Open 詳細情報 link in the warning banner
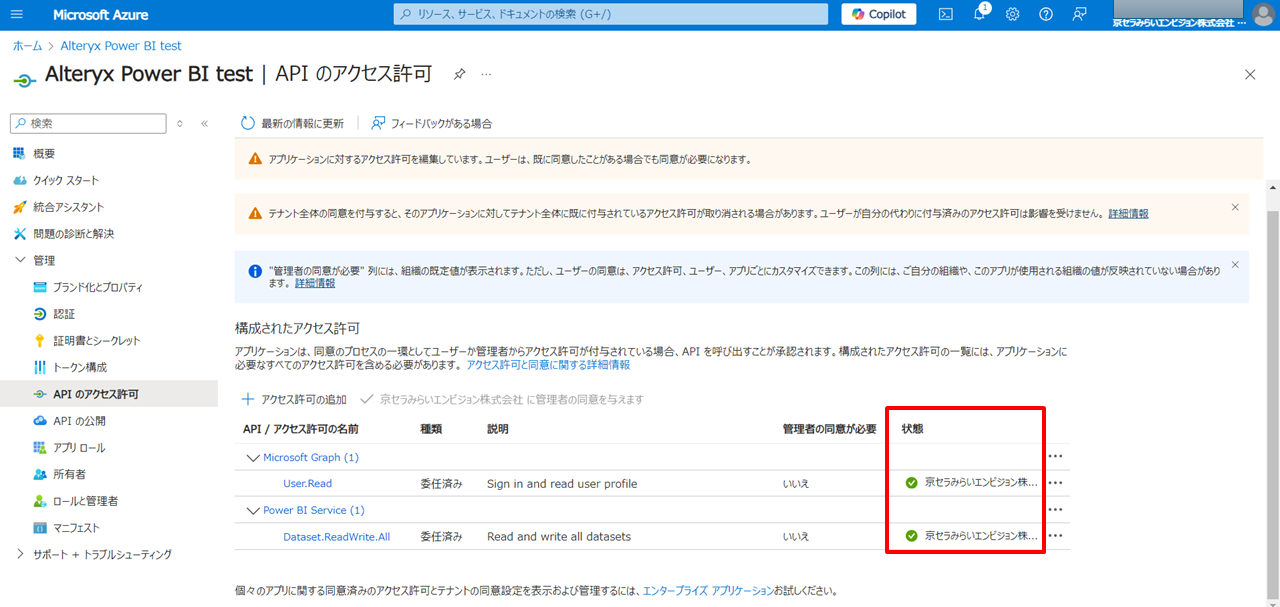 (x=1128, y=214)
